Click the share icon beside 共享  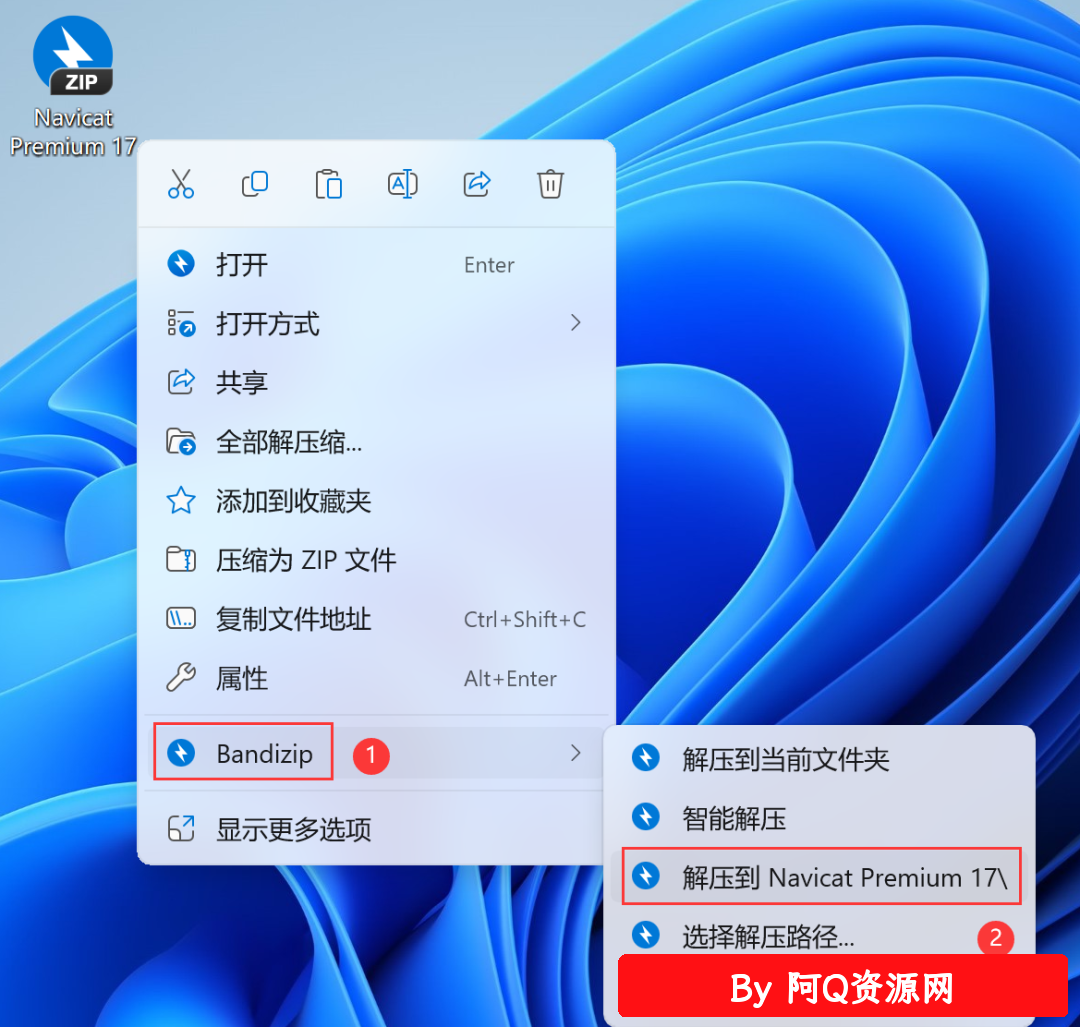[181, 382]
